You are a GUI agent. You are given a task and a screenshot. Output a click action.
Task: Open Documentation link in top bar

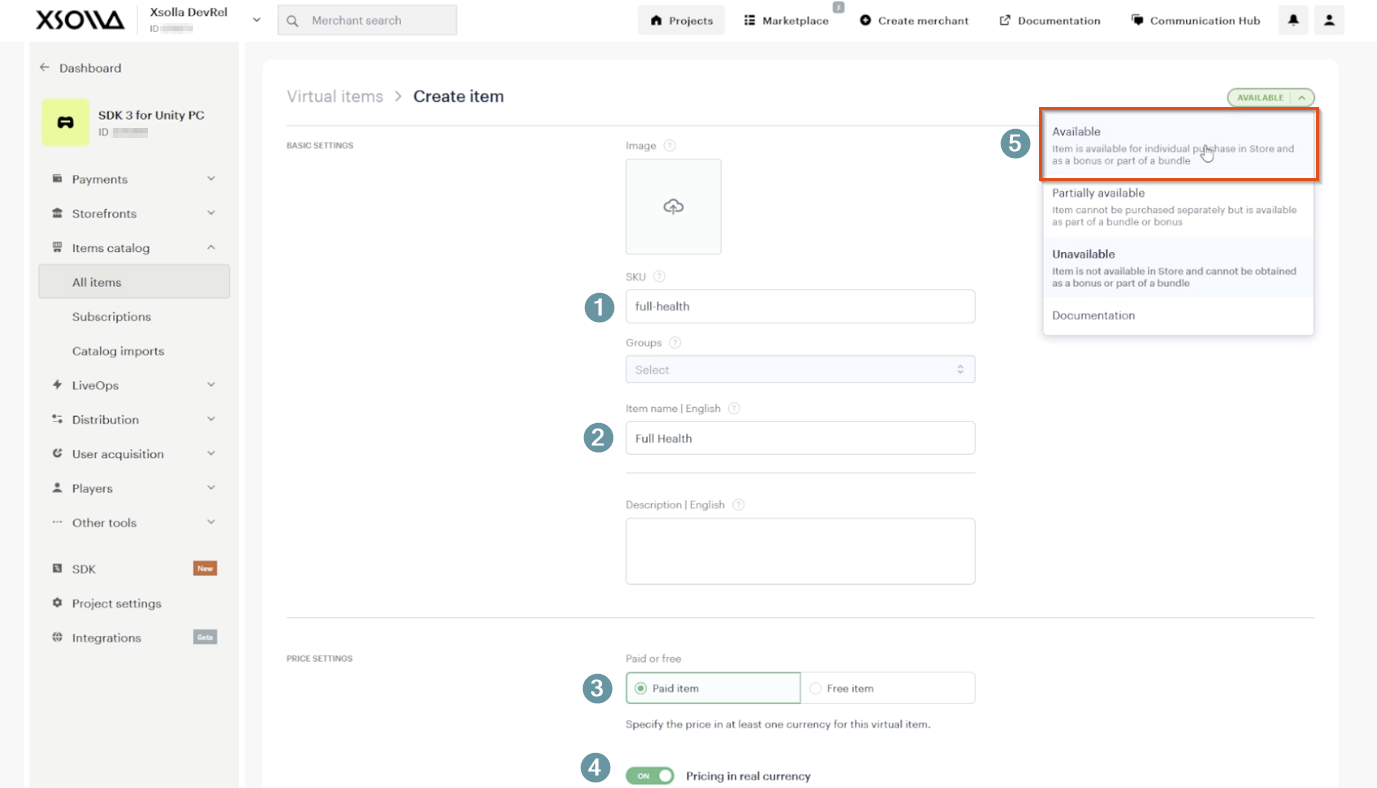pos(1050,20)
